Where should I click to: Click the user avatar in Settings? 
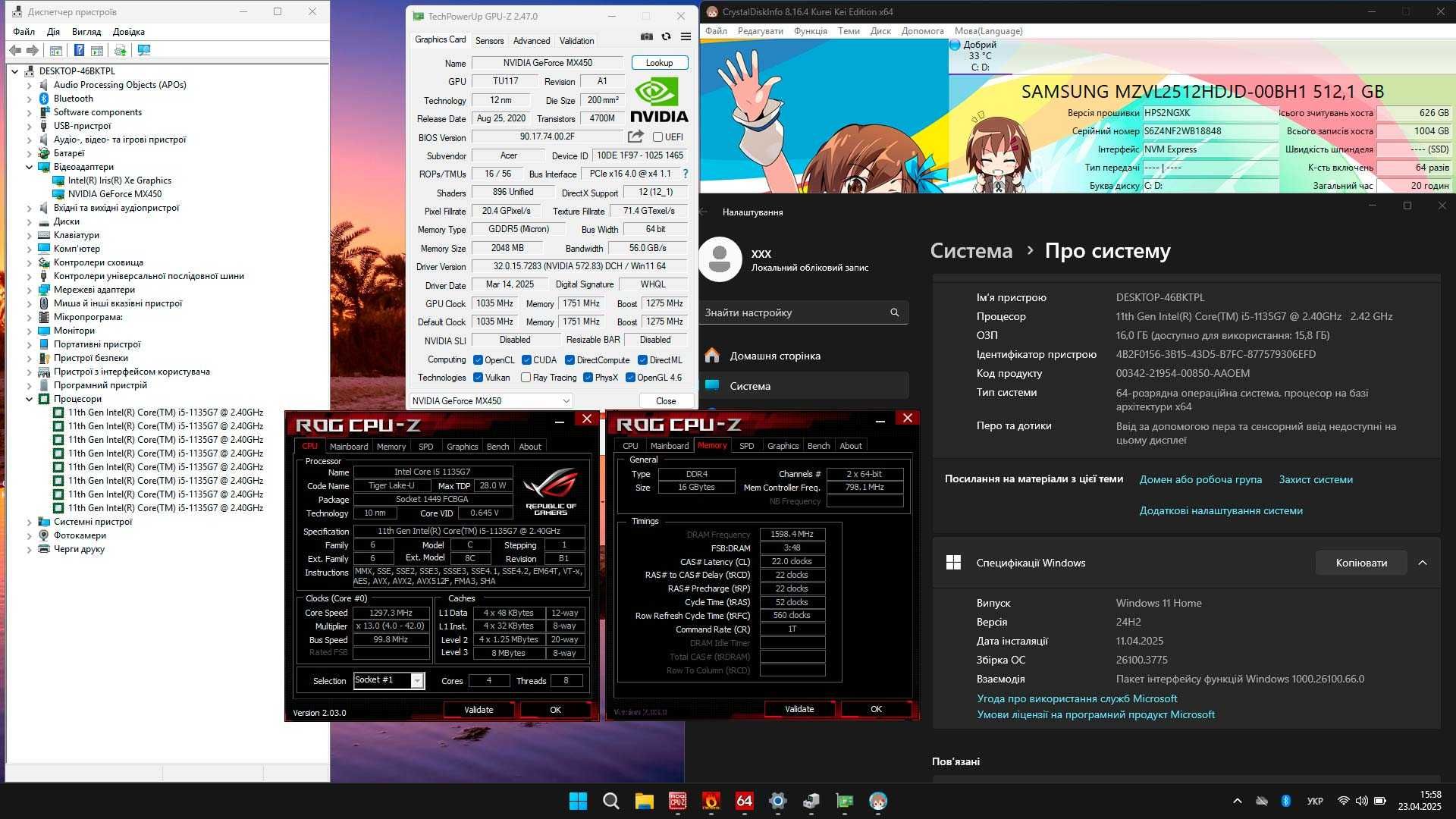coord(720,259)
